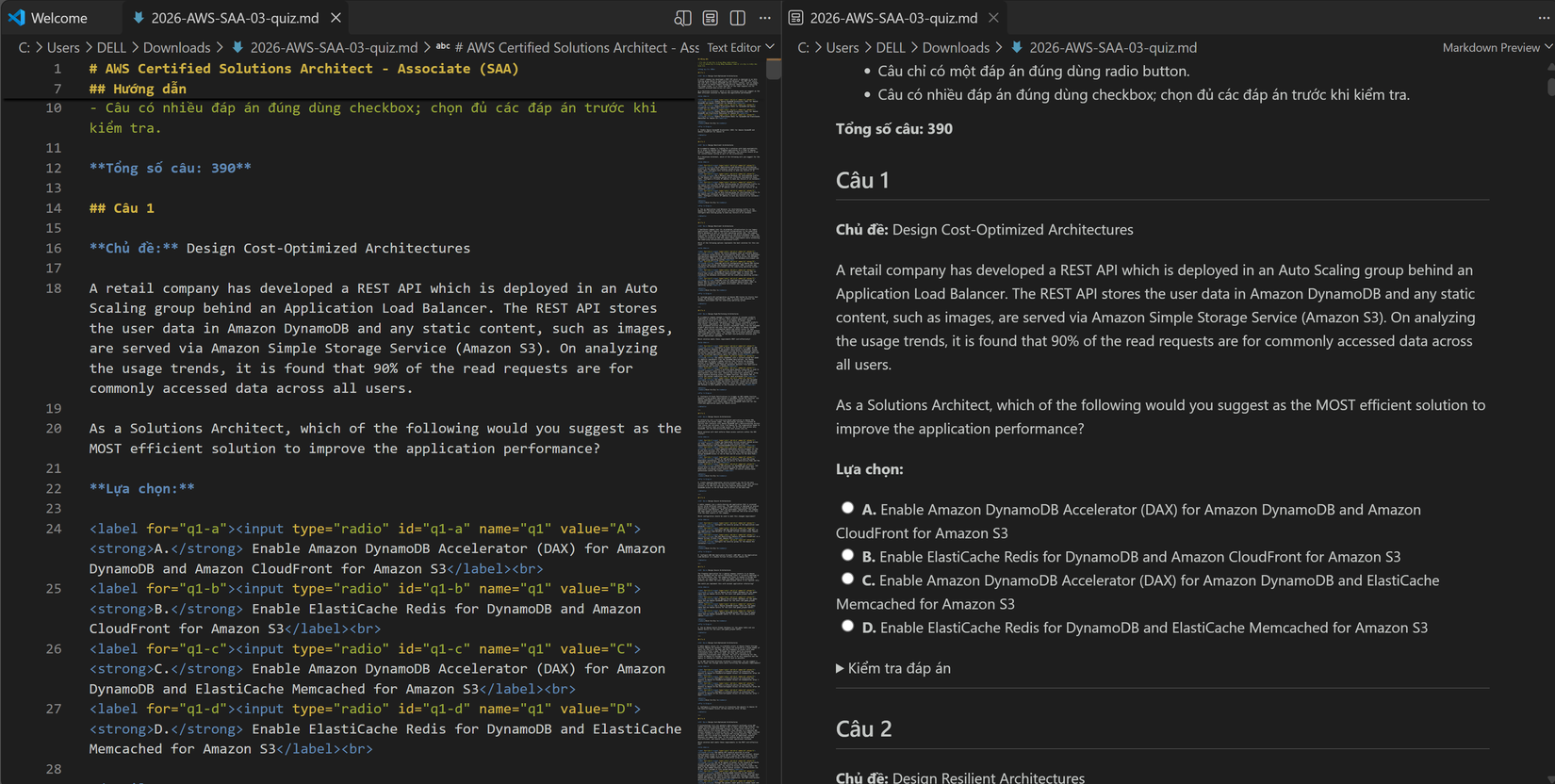The image size is (1555, 784).
Task: Click the '## Câu 1' source line
Action: (122, 208)
